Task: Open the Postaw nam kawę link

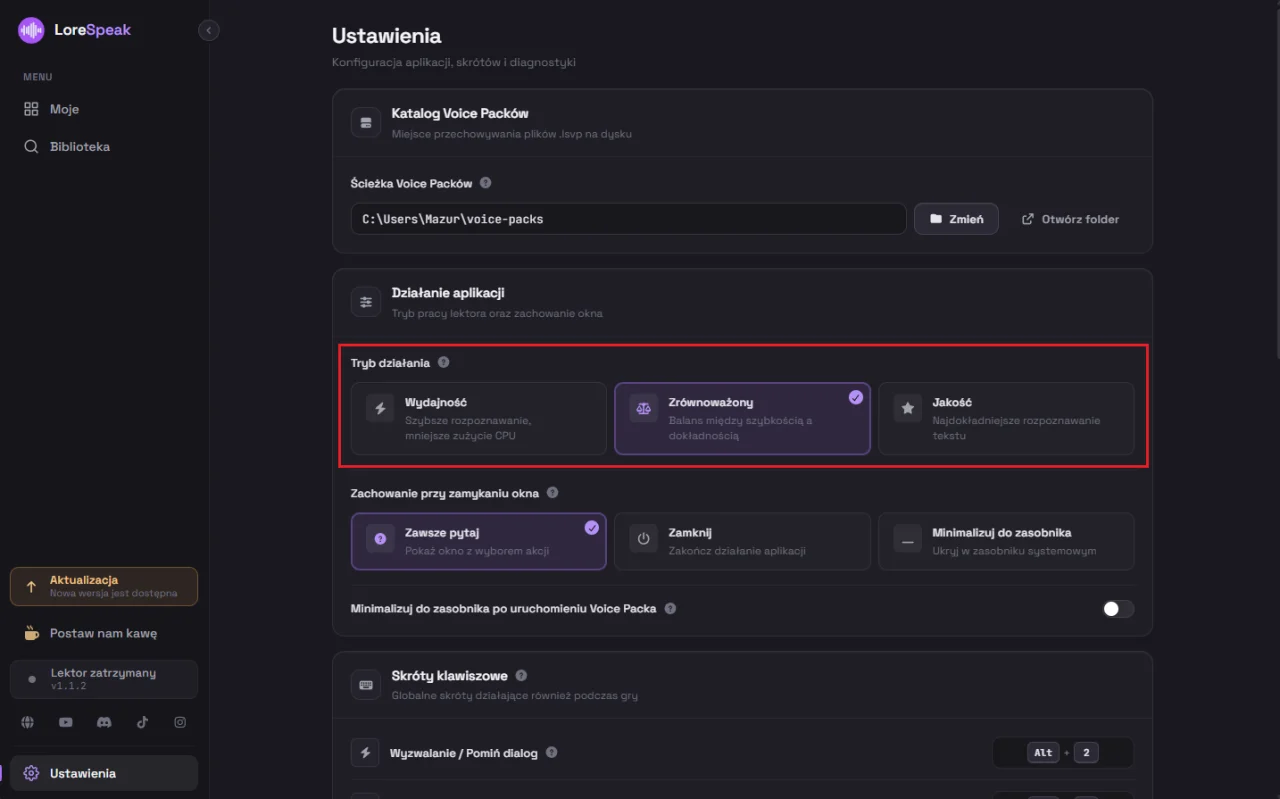Action: click(x=104, y=633)
